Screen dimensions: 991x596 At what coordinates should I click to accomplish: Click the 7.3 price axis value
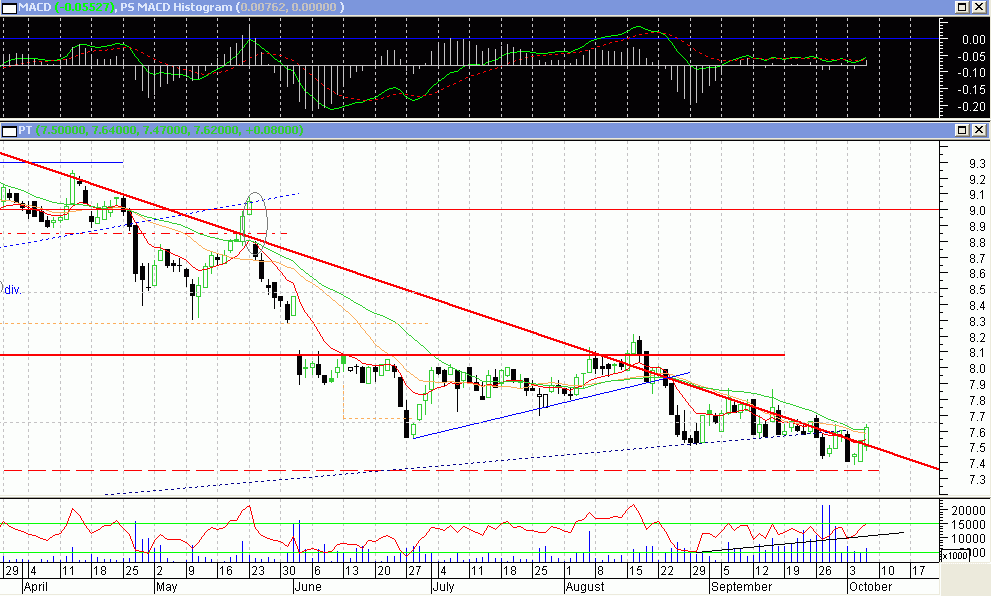(x=977, y=480)
